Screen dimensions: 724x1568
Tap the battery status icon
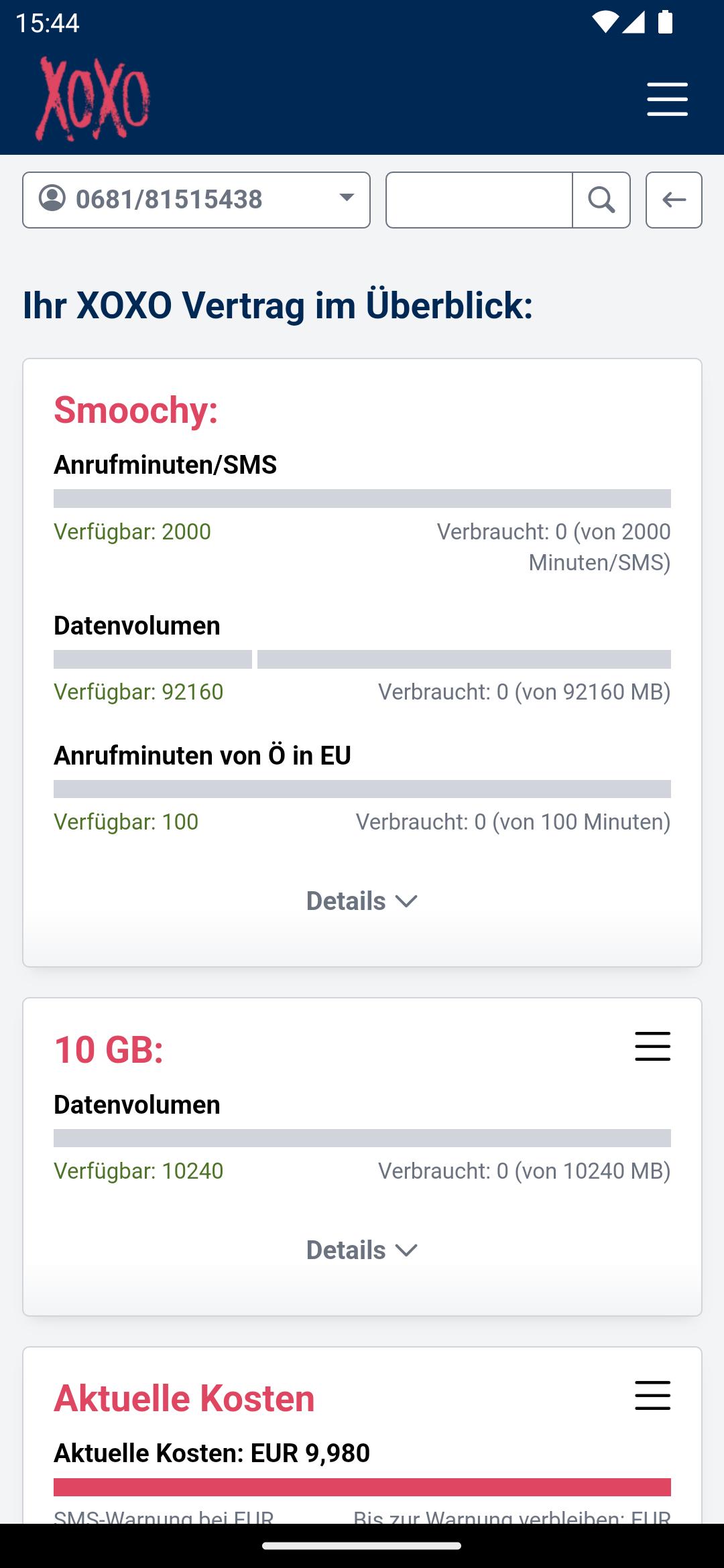[665, 23]
